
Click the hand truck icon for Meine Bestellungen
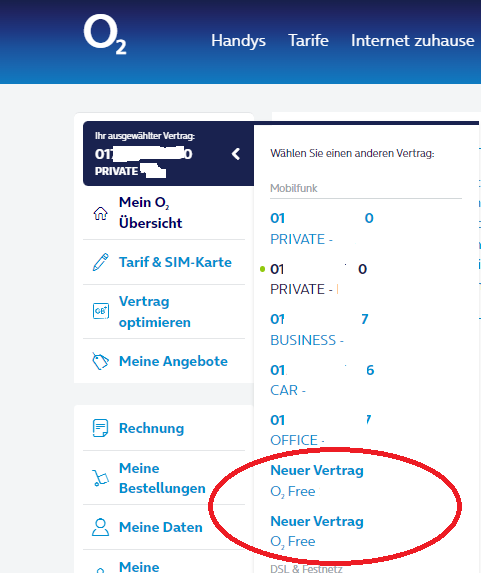point(101,478)
